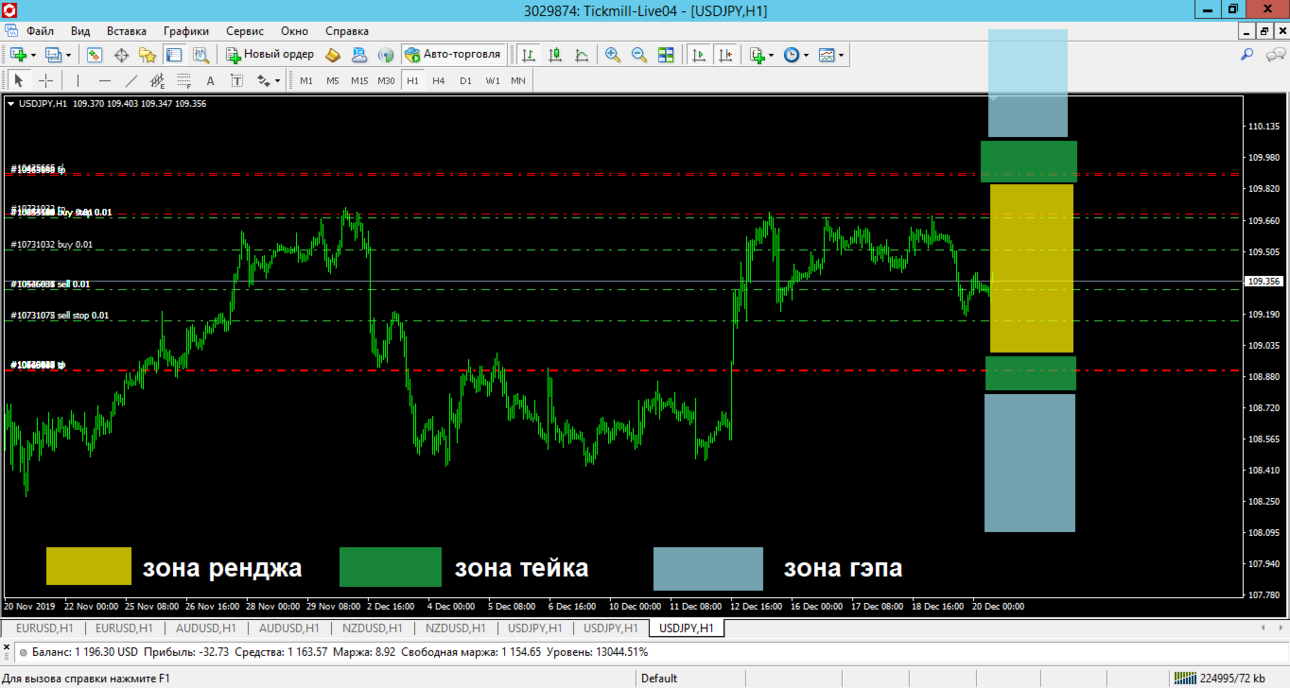Image resolution: width=1290 pixels, height=688 pixels.
Task: Select the horizontal line drawing tool
Action: [104, 81]
